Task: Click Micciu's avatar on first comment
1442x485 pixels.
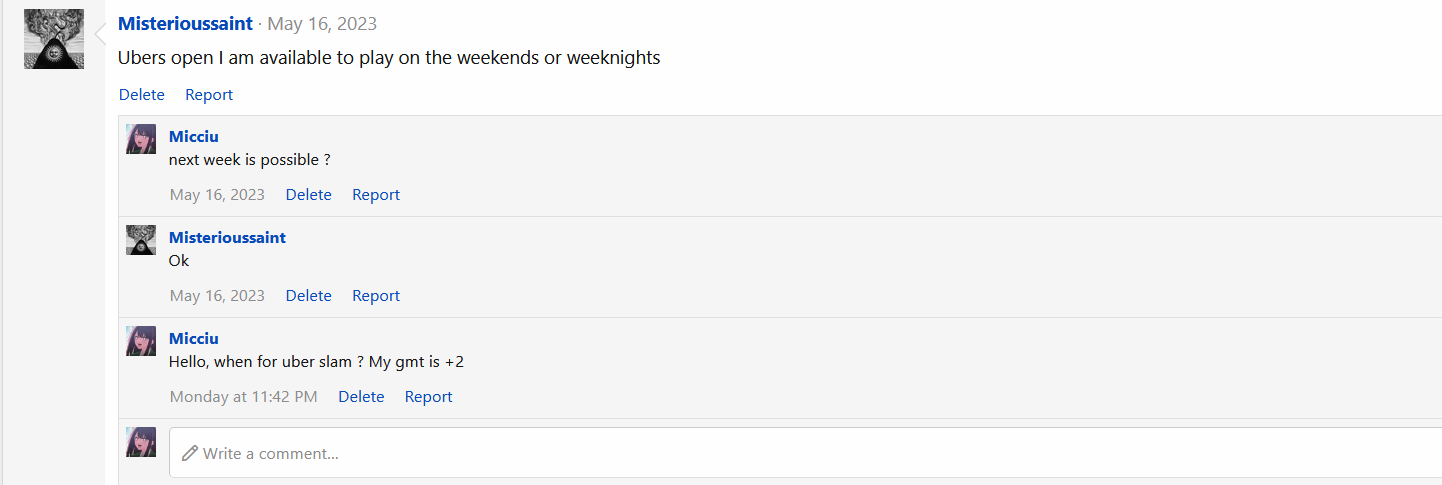Action: pyautogui.click(x=141, y=139)
